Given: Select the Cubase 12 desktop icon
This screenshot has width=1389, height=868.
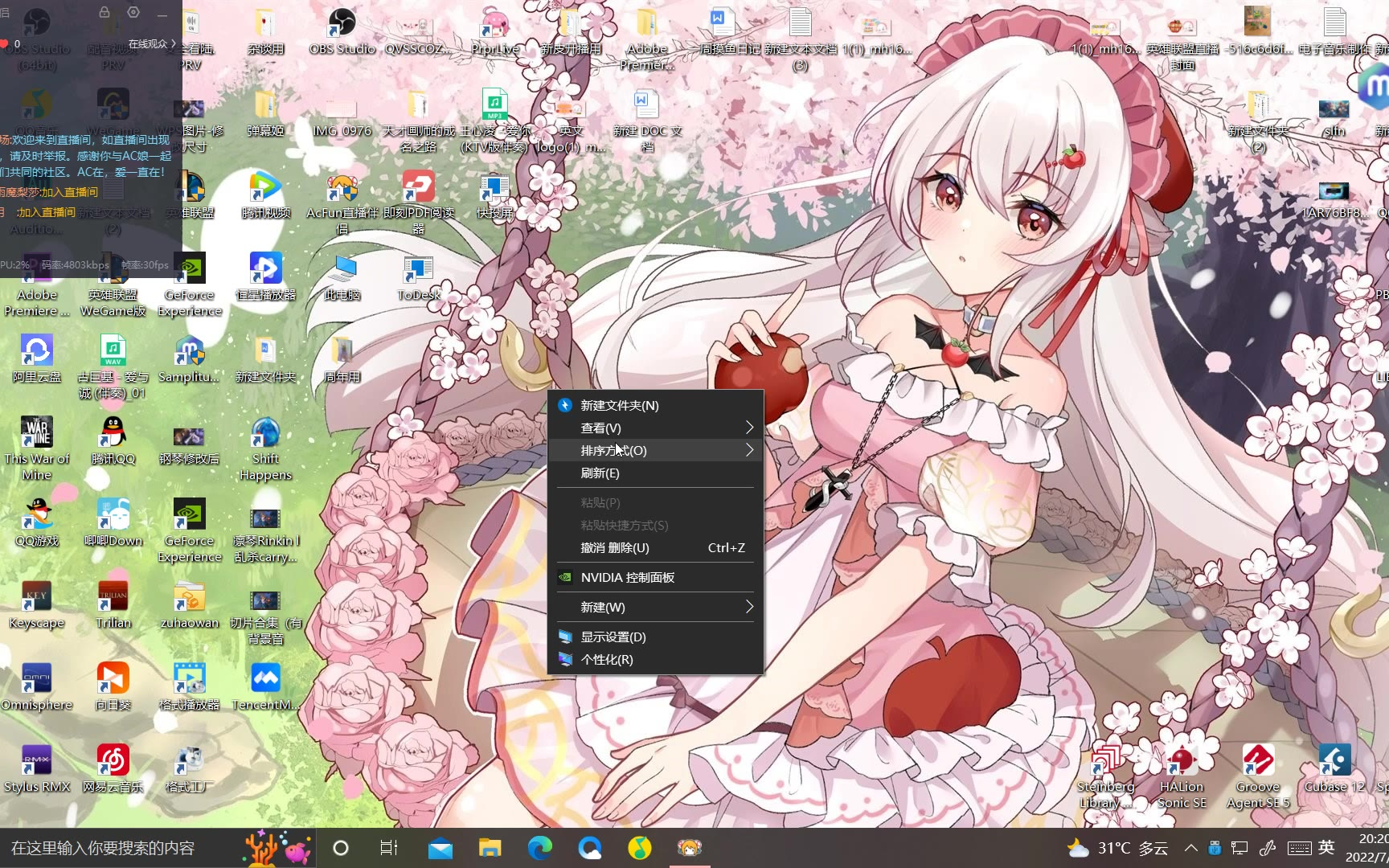Looking at the screenshot, I should [1334, 769].
